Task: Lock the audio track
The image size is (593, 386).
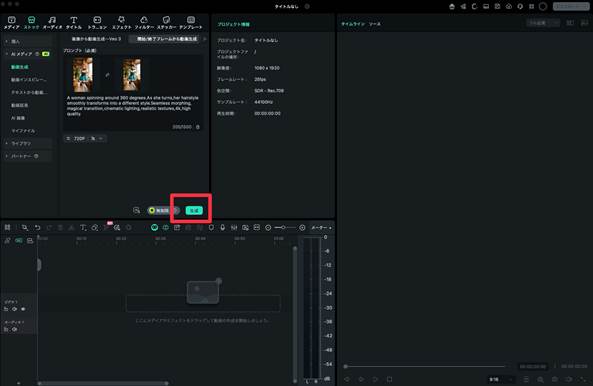Action: coord(6,329)
